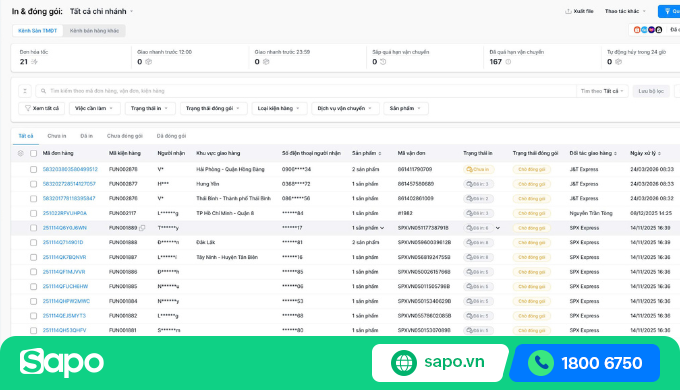The width and height of the screenshot is (680, 390).
Task: Tick checkbox for package FUN002877
Action: [x=33, y=184]
